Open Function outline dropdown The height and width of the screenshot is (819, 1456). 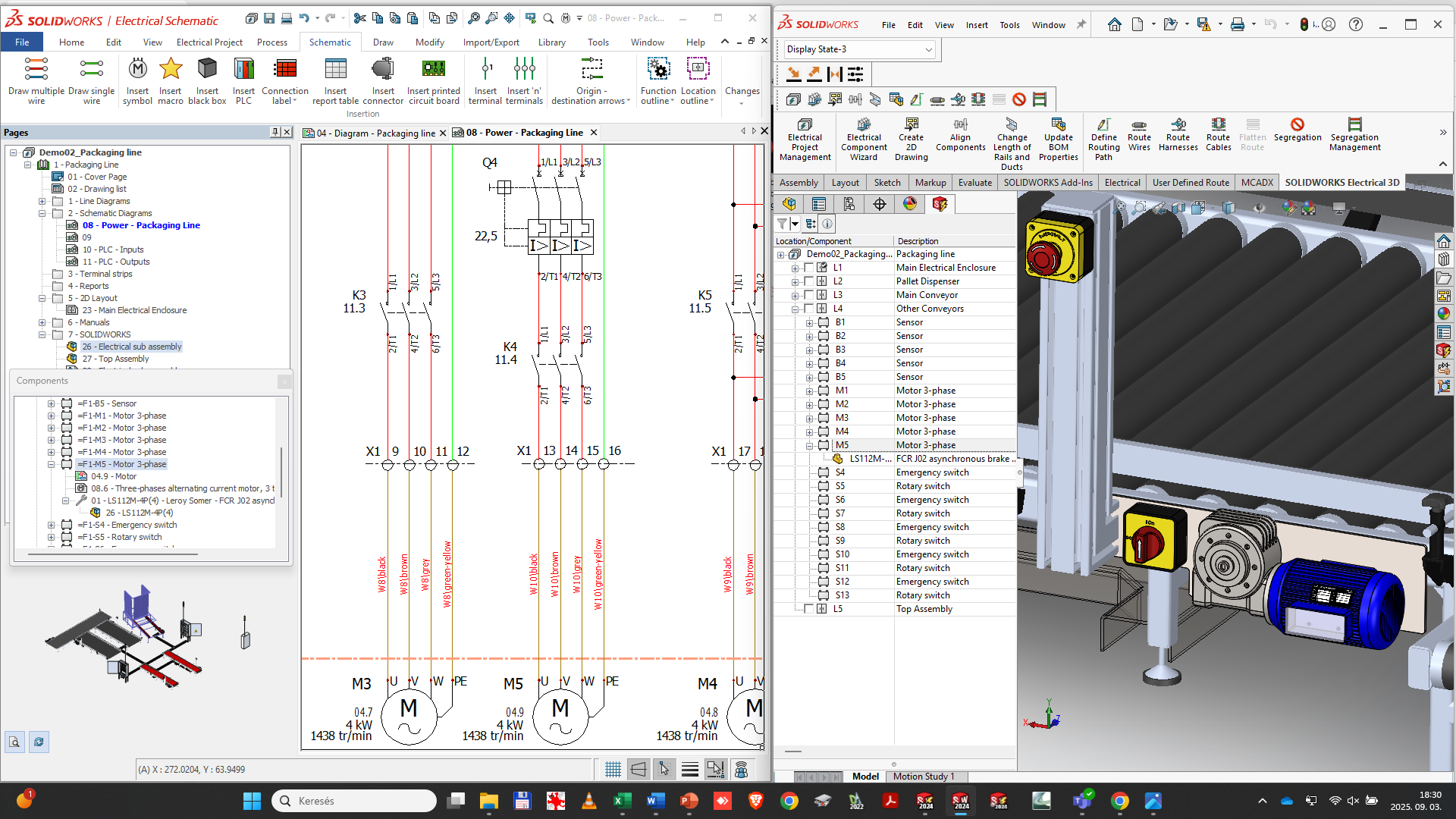tap(658, 80)
